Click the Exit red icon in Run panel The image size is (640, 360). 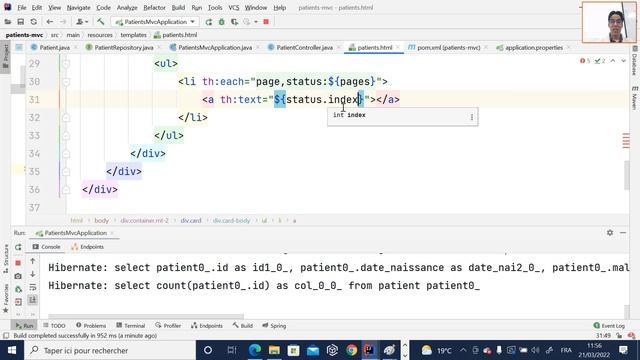(x=18, y=302)
